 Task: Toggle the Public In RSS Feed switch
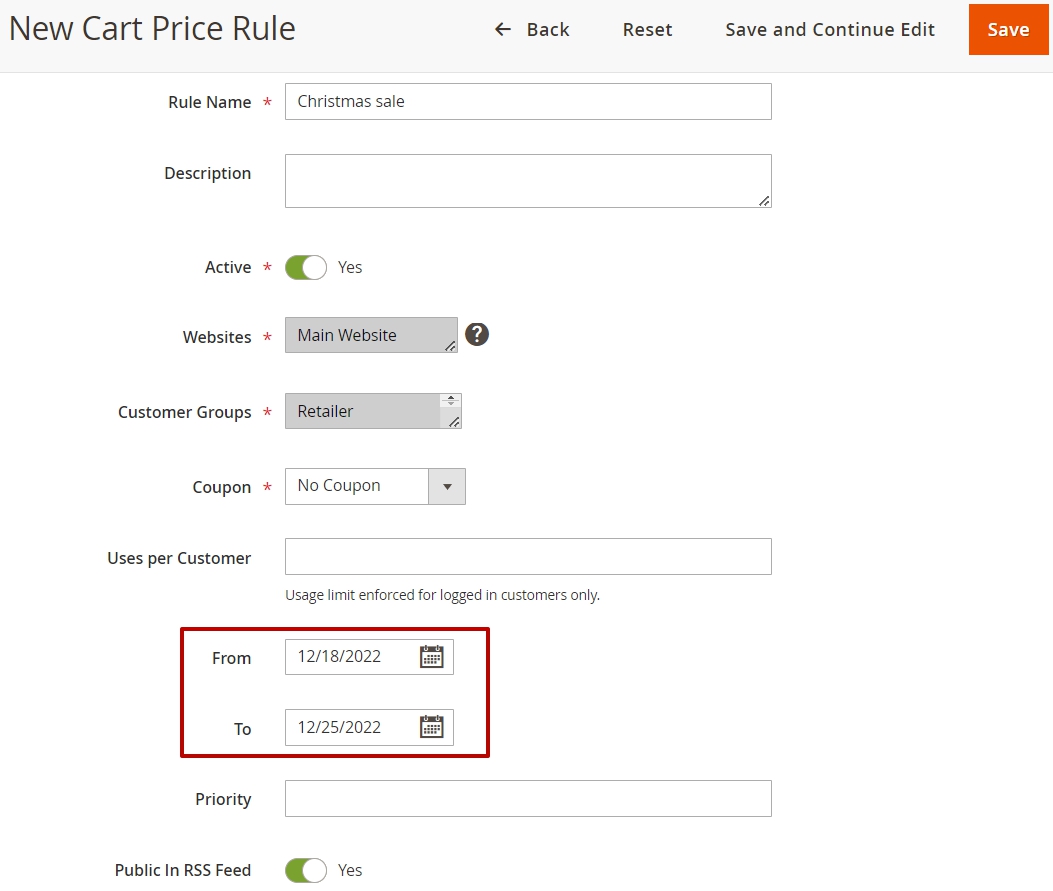[x=306, y=870]
